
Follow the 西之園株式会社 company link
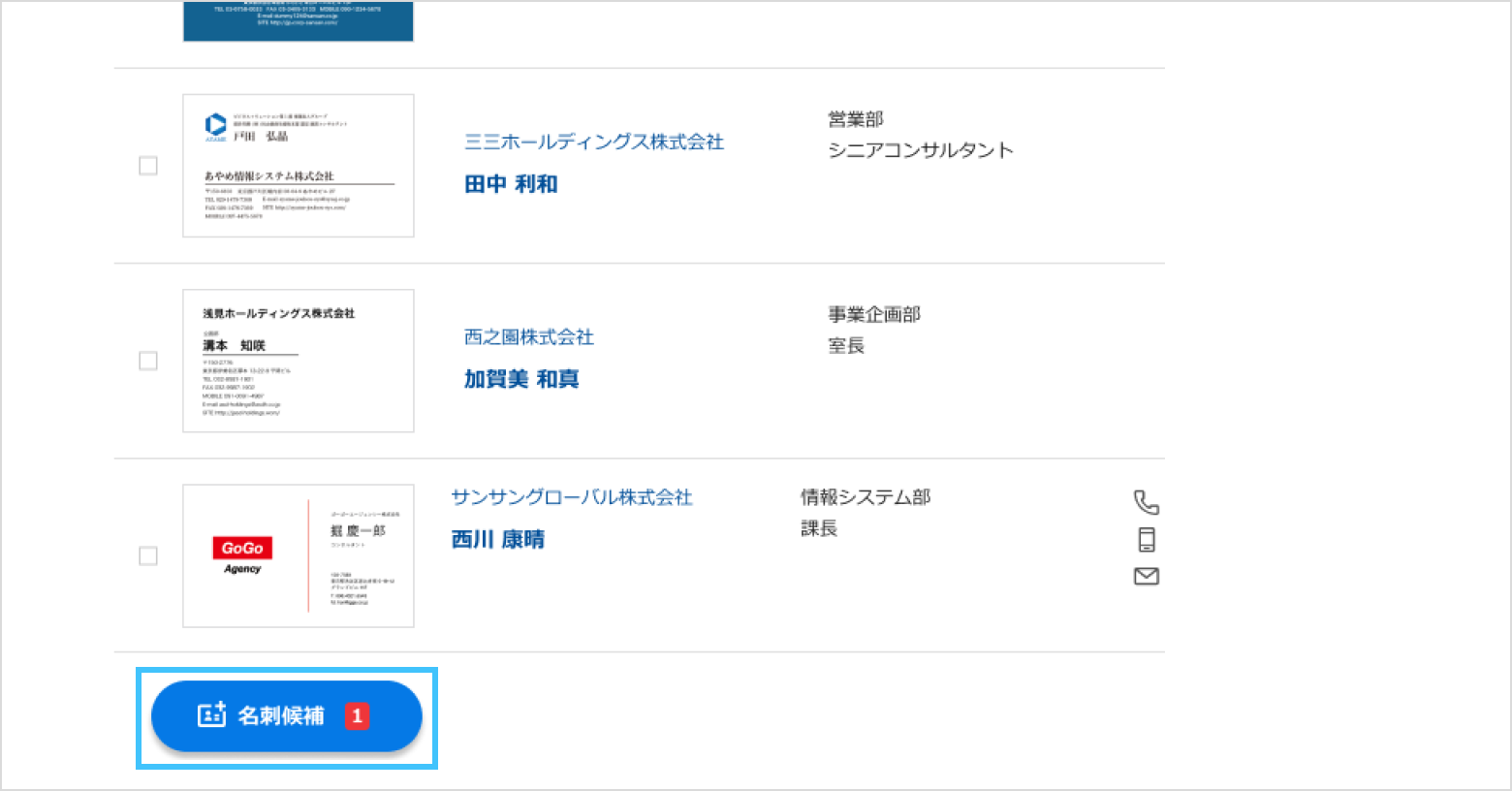pos(529,337)
